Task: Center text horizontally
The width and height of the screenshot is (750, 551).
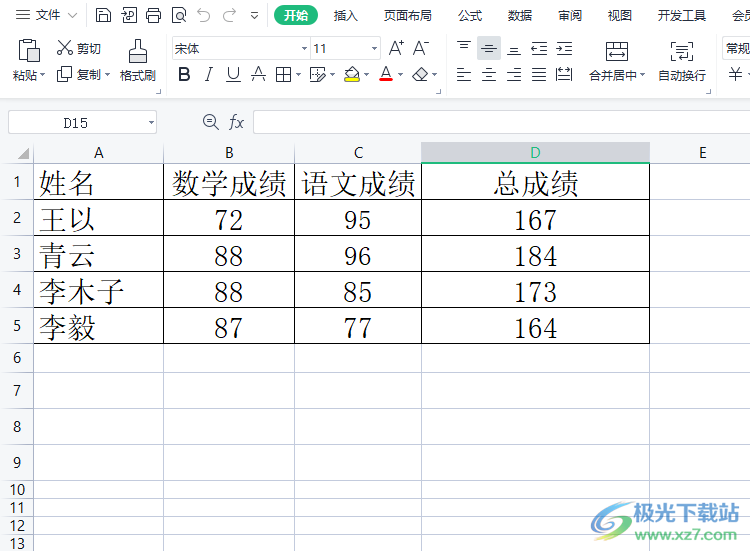Action: (489, 75)
